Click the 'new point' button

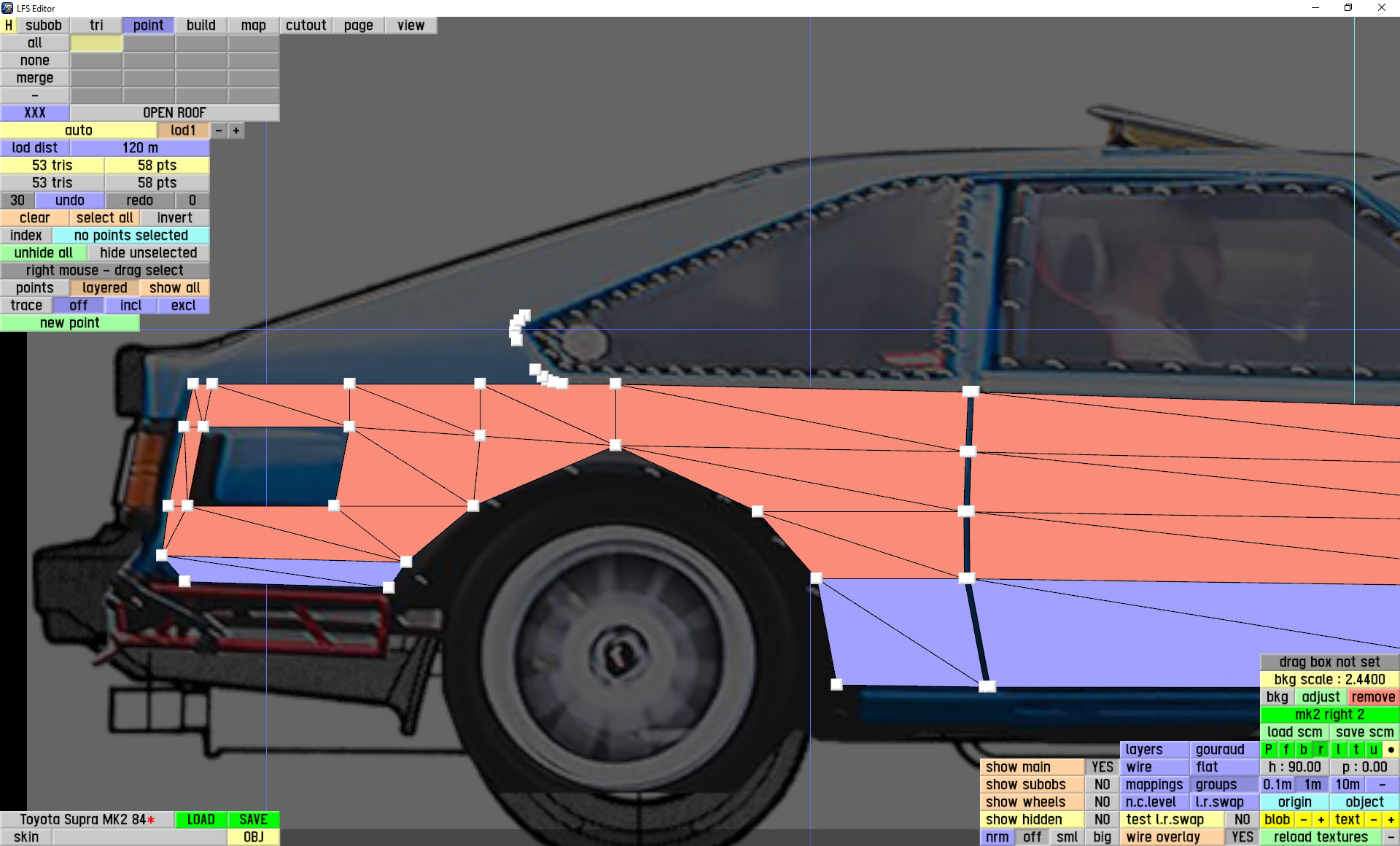click(70, 323)
